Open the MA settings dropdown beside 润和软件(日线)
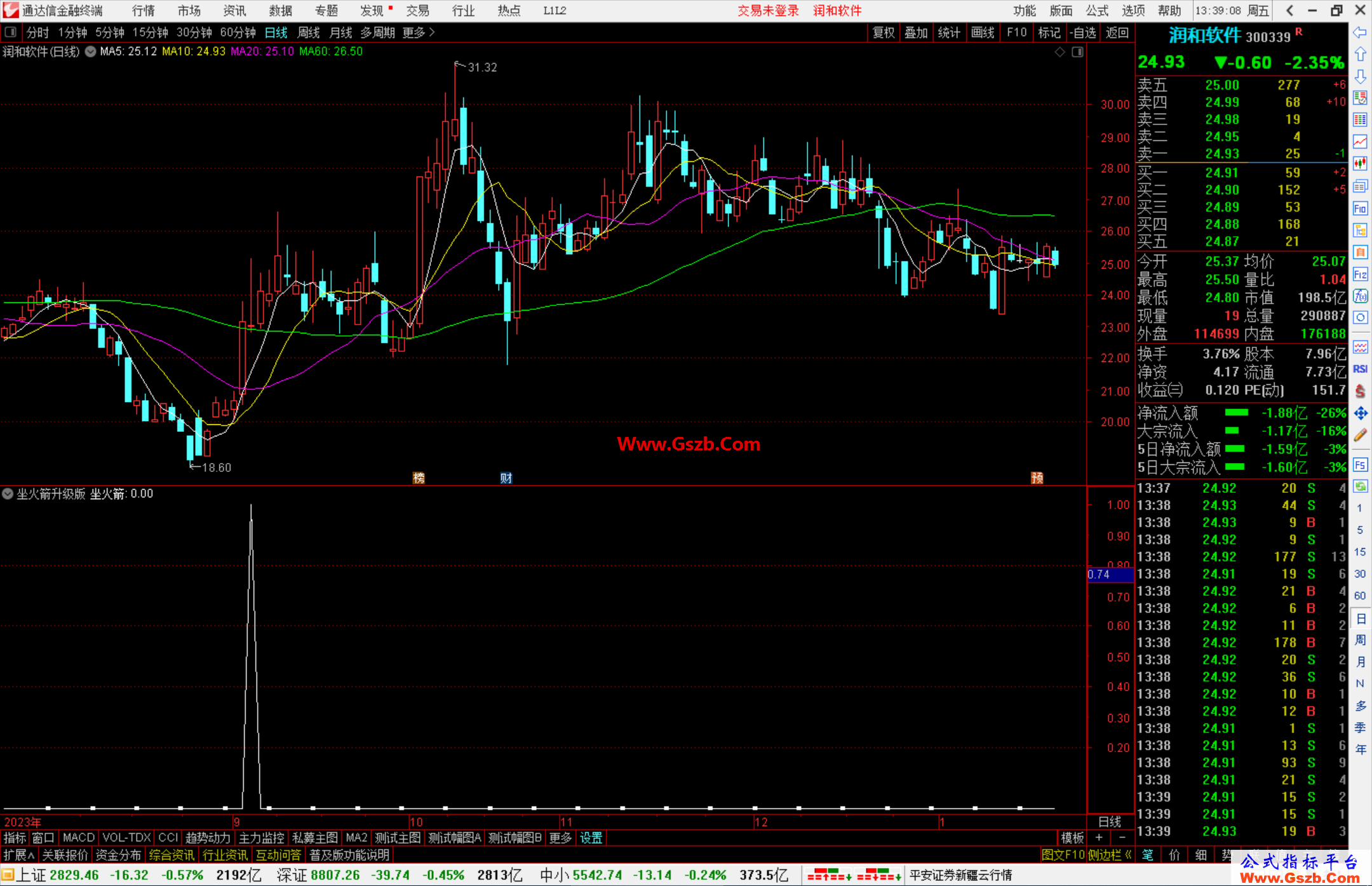 click(x=91, y=51)
